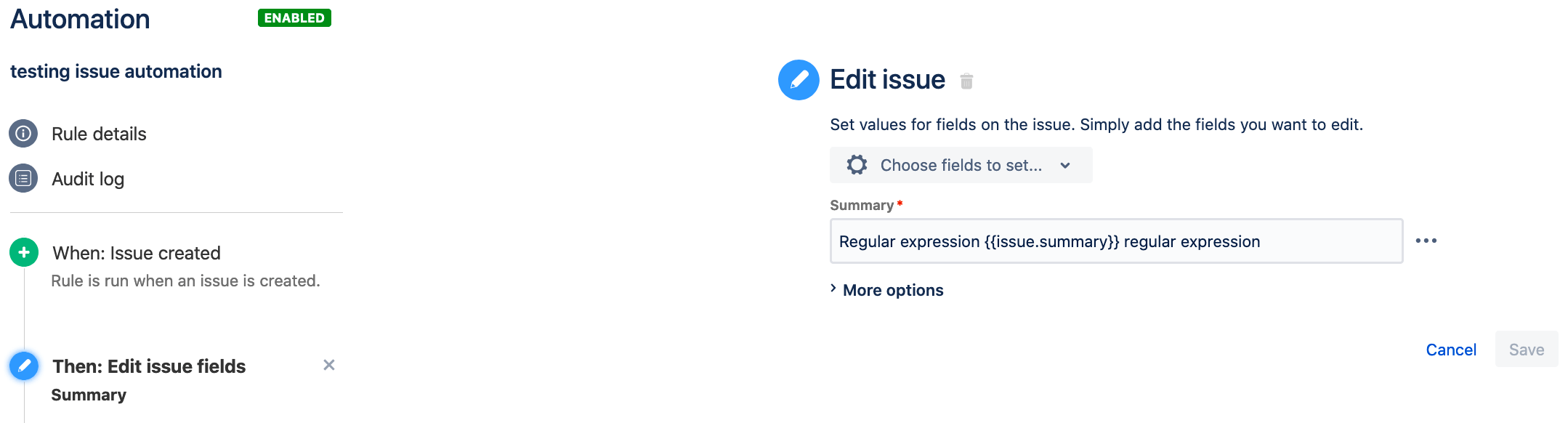Click the Audit log list icon
Image resolution: width=1568 pixels, height=423 pixels.
(x=23, y=178)
